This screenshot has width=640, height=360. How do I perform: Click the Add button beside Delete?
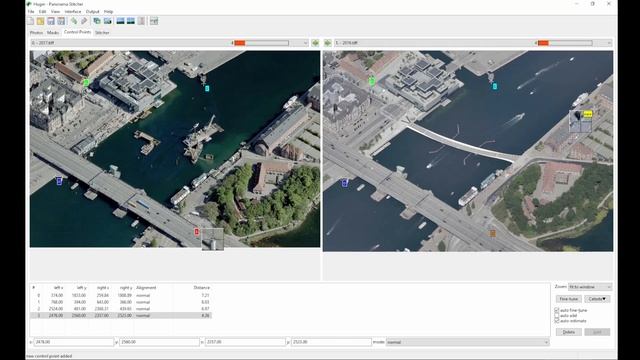(x=597, y=332)
